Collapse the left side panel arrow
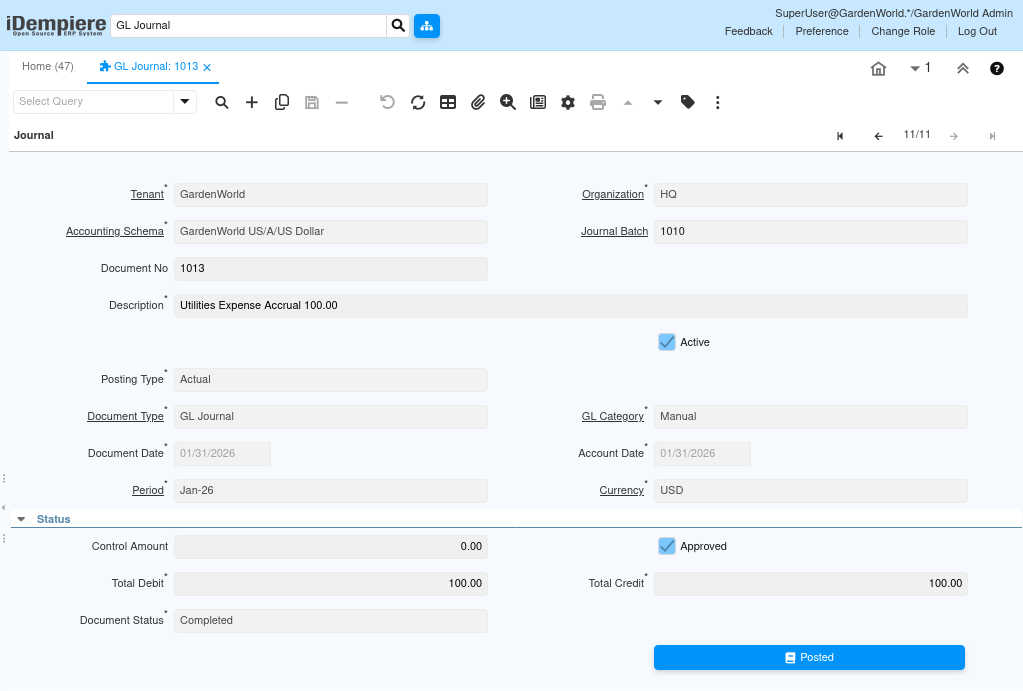 click(x=3, y=508)
